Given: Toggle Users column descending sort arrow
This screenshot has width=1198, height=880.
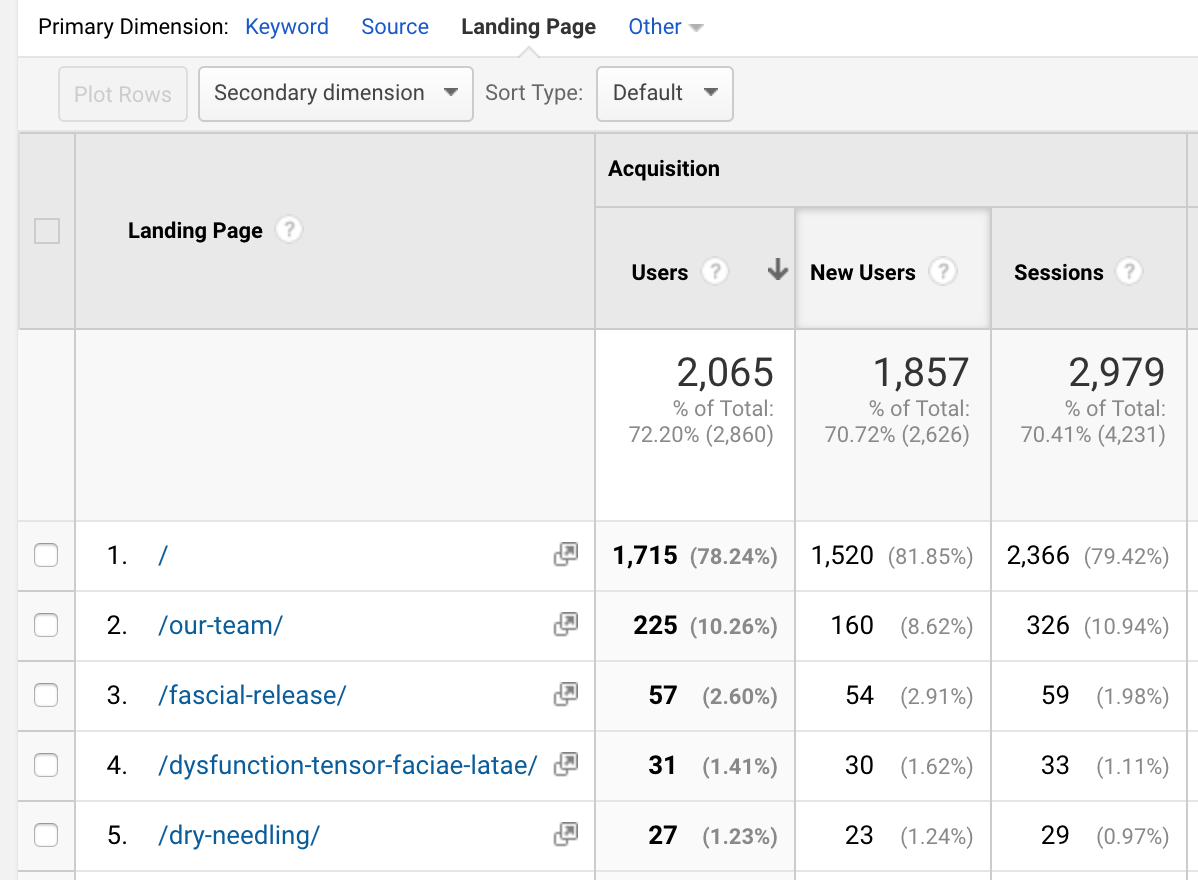Looking at the screenshot, I should click(777, 270).
